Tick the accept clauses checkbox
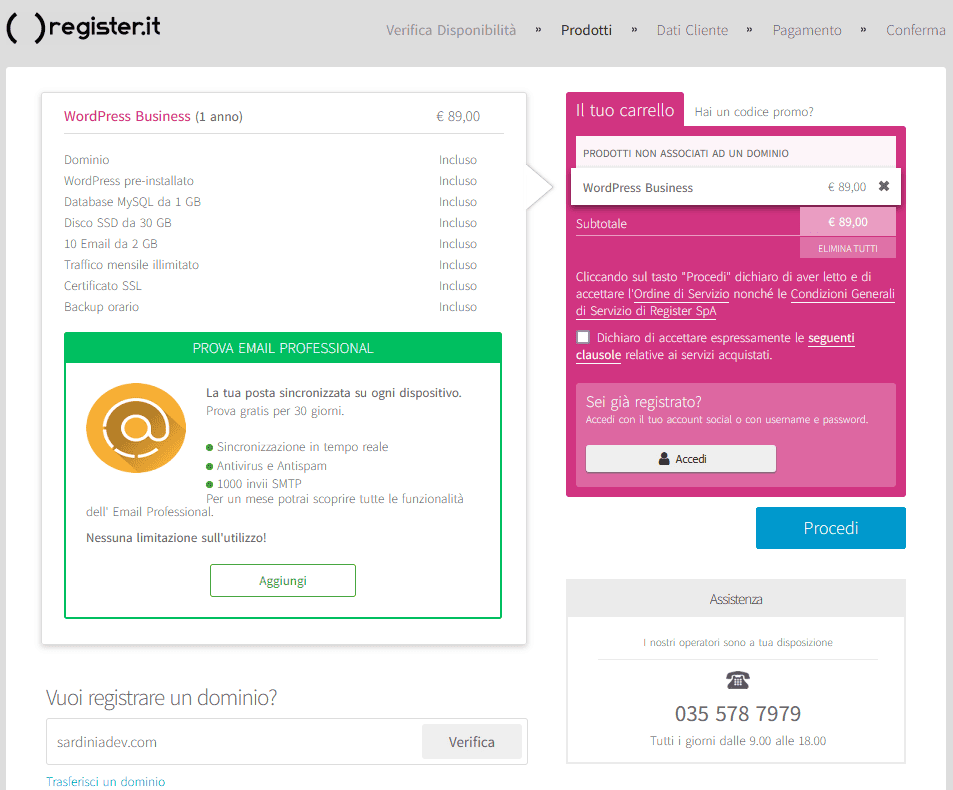This screenshot has width=953, height=790. point(583,338)
